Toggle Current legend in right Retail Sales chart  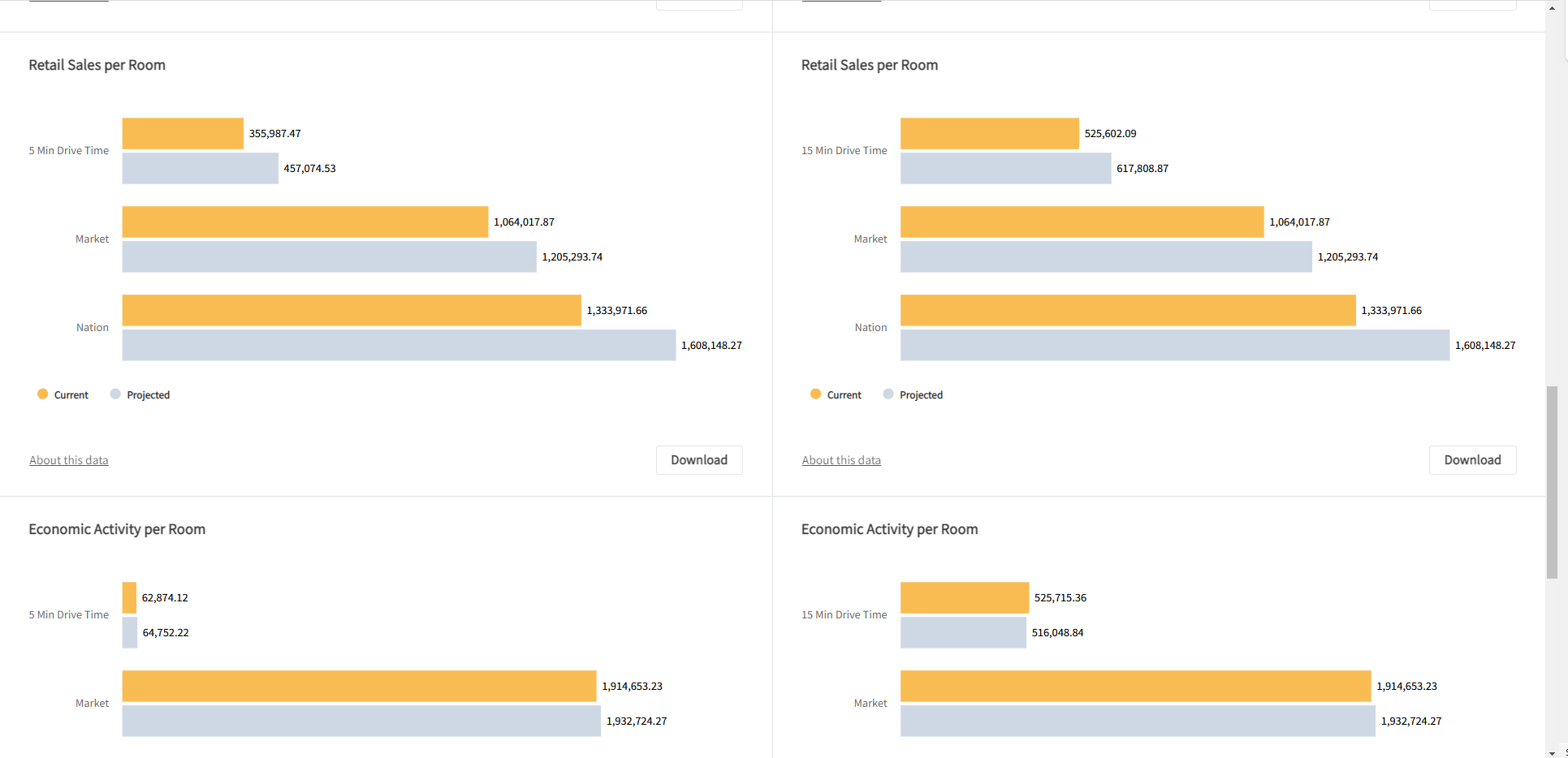tap(836, 394)
